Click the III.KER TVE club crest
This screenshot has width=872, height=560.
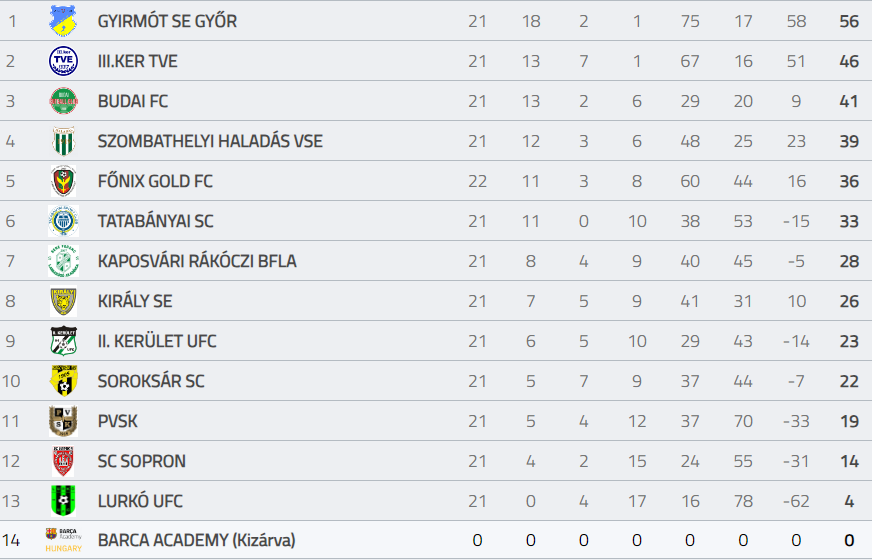coord(63,61)
